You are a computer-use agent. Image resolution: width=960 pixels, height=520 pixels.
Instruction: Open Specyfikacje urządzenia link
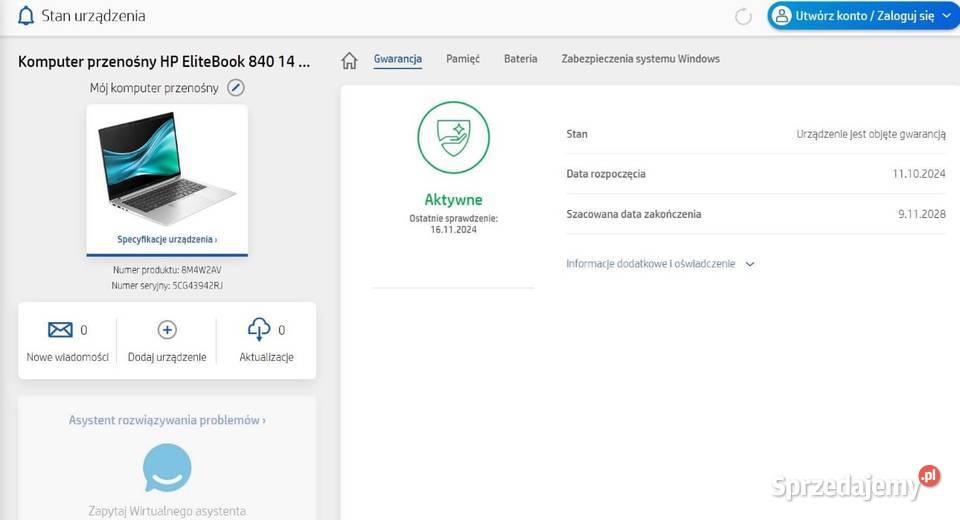[167, 240]
